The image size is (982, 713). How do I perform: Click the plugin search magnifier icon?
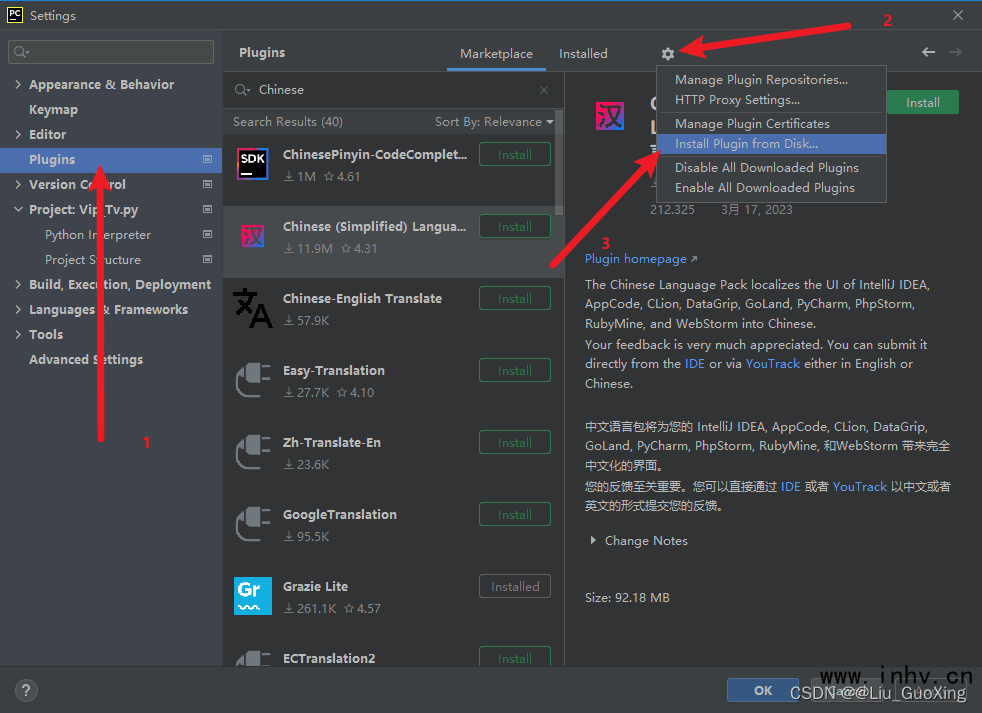point(242,90)
